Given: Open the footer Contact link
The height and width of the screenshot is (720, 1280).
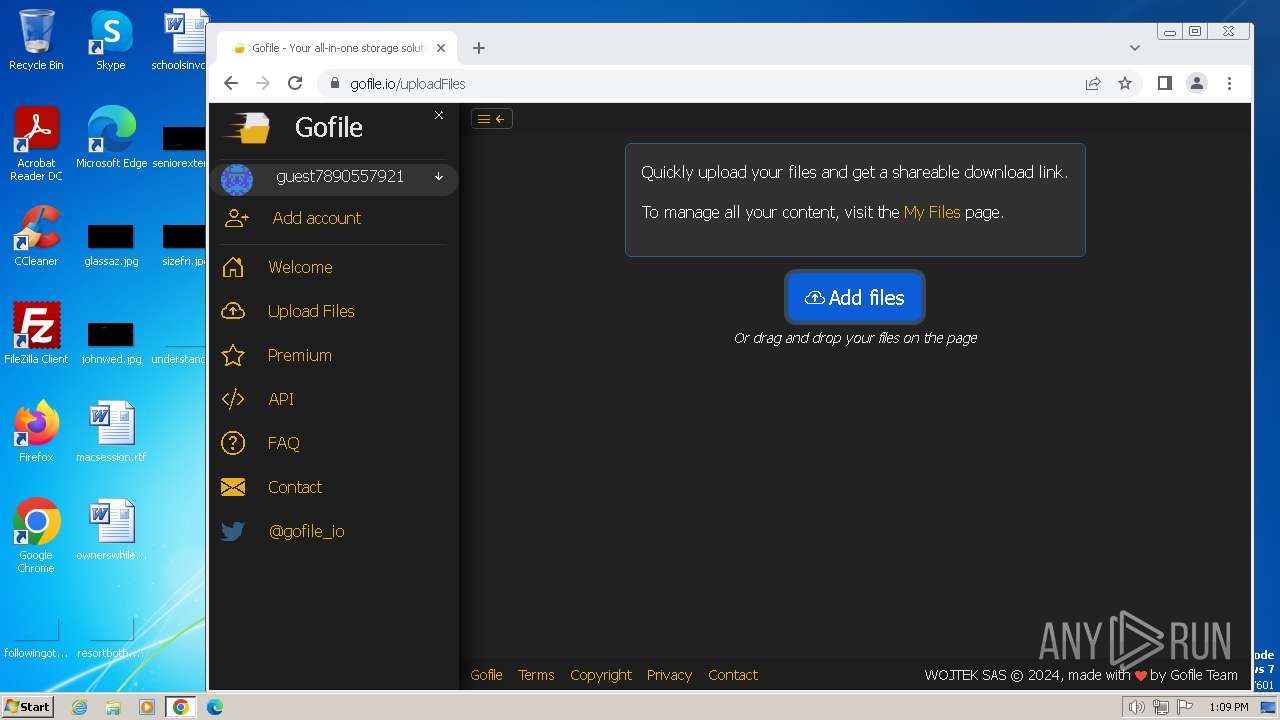Looking at the screenshot, I should tap(733, 675).
